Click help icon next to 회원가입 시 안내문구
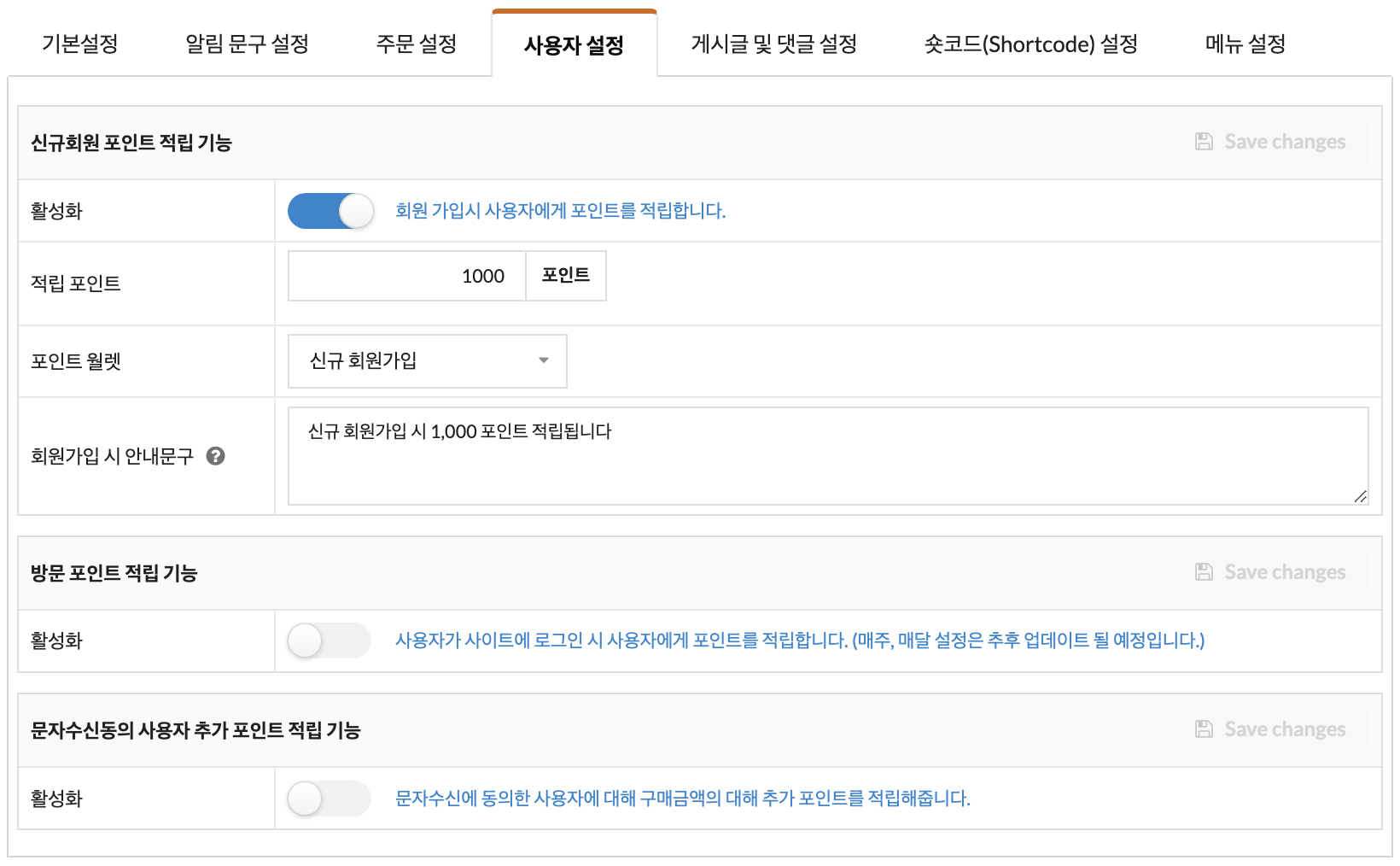 [x=216, y=456]
